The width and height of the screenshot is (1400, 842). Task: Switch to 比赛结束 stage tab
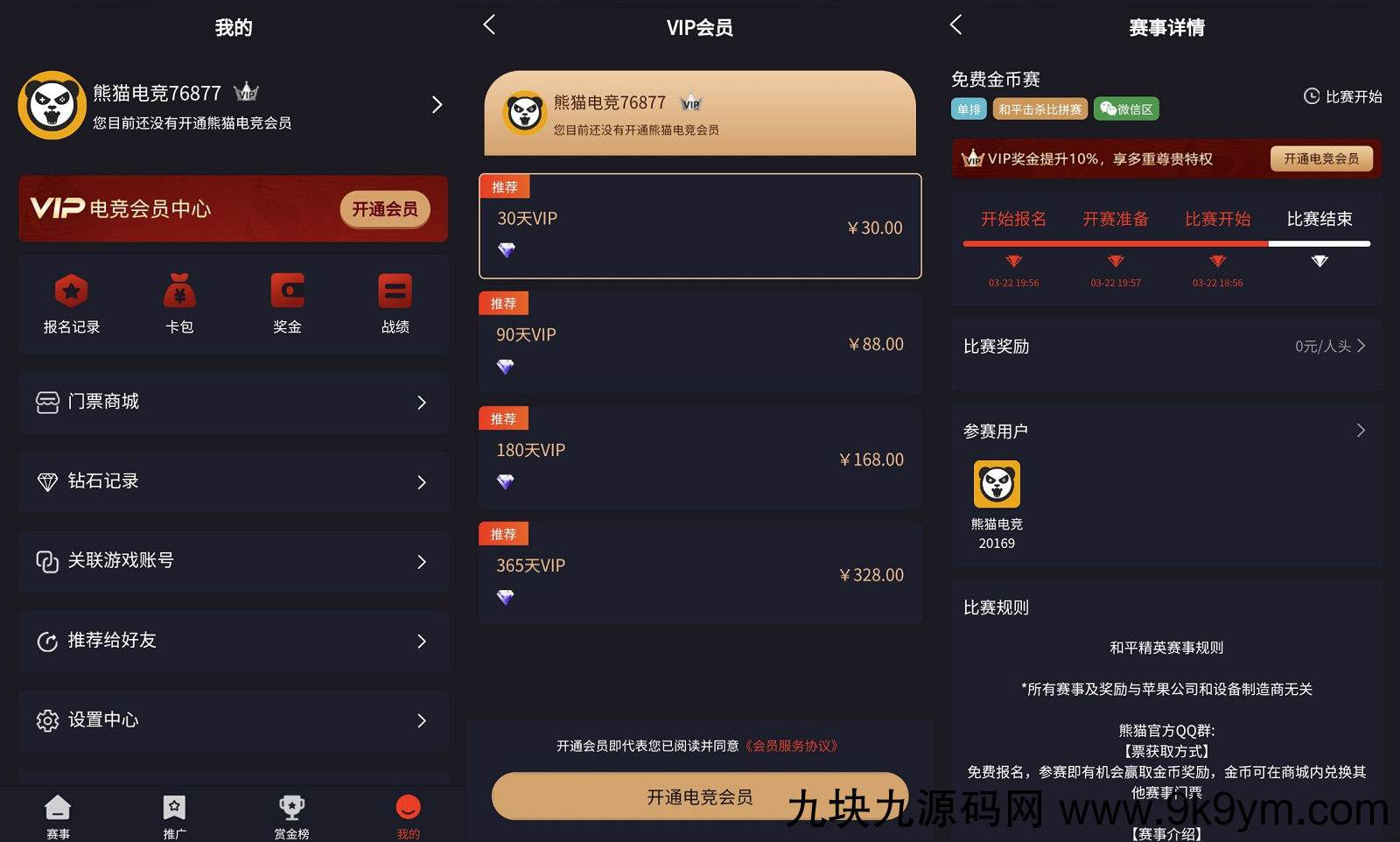1319,219
